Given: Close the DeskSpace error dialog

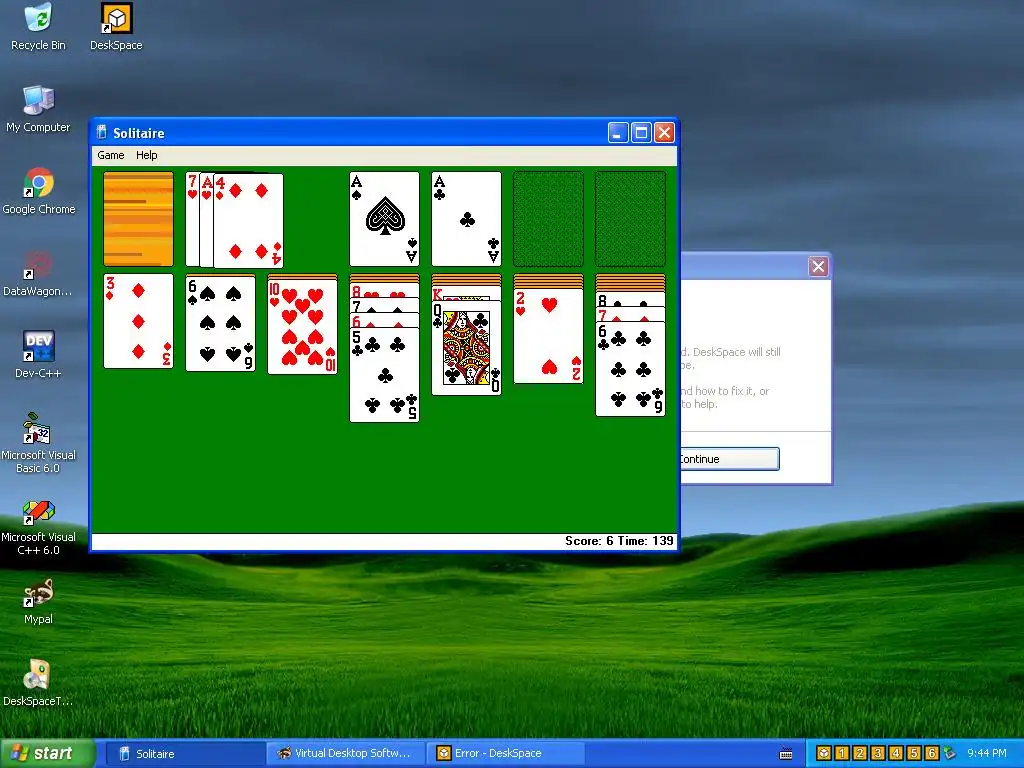Looking at the screenshot, I should (818, 266).
